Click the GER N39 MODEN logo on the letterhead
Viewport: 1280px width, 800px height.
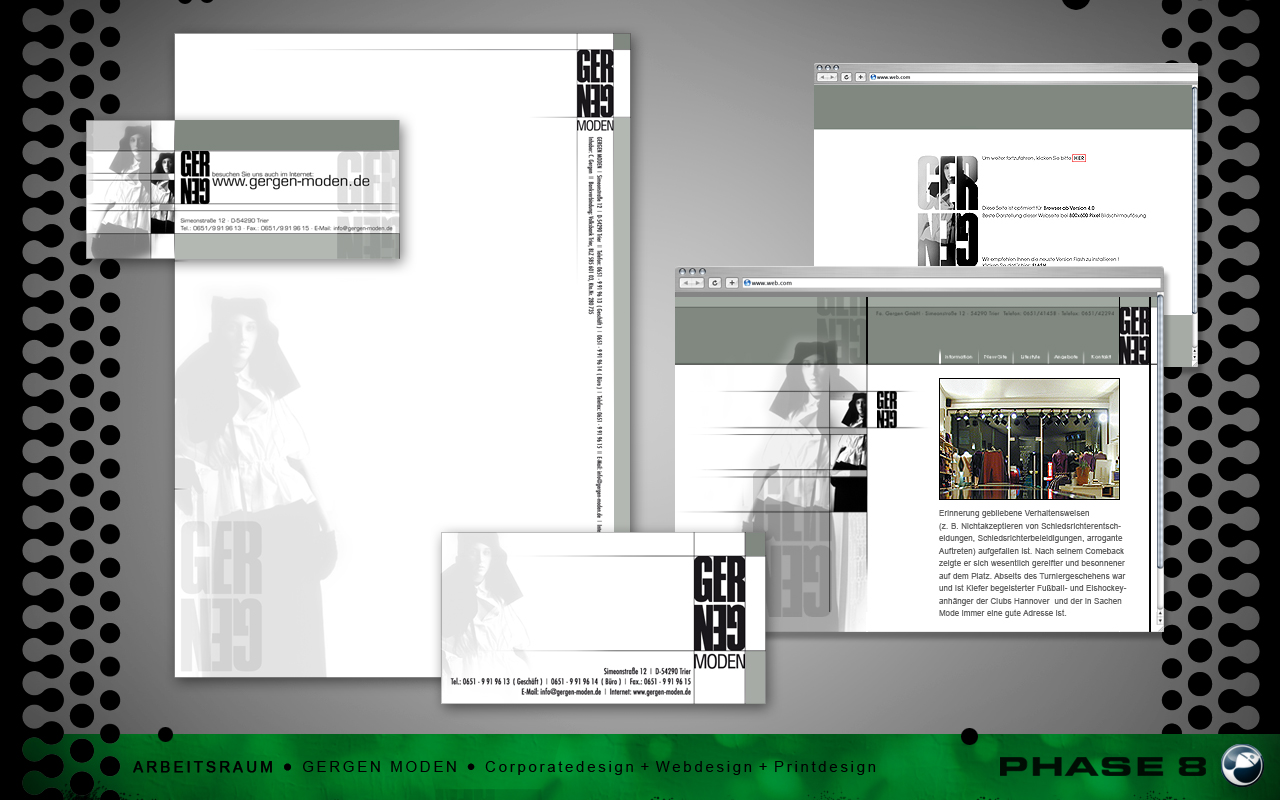(x=595, y=90)
